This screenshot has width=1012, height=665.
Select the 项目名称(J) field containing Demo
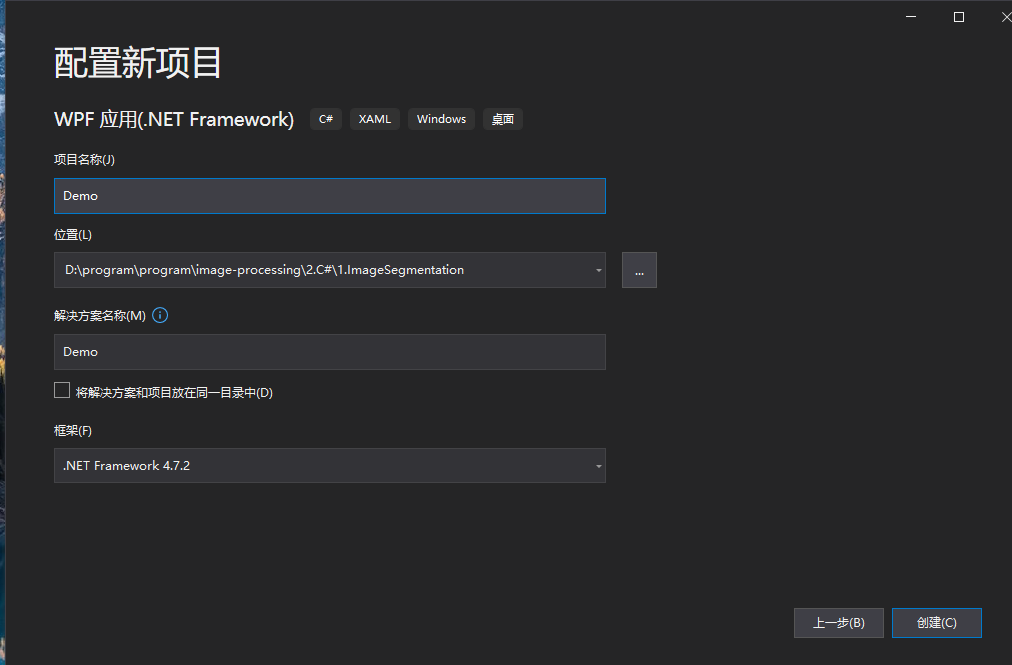coord(330,196)
